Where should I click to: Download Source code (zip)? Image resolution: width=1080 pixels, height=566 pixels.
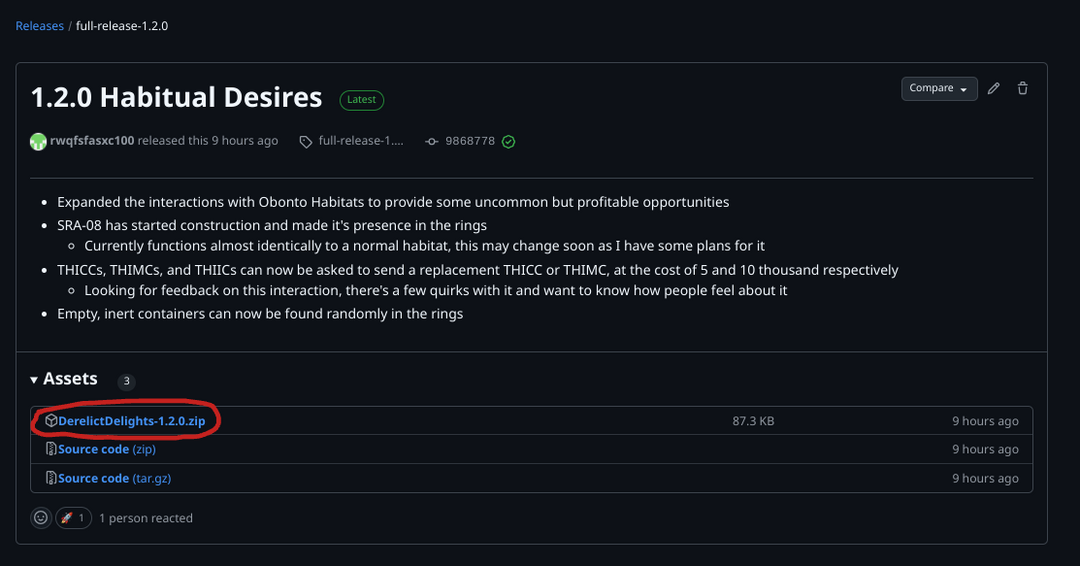106,450
